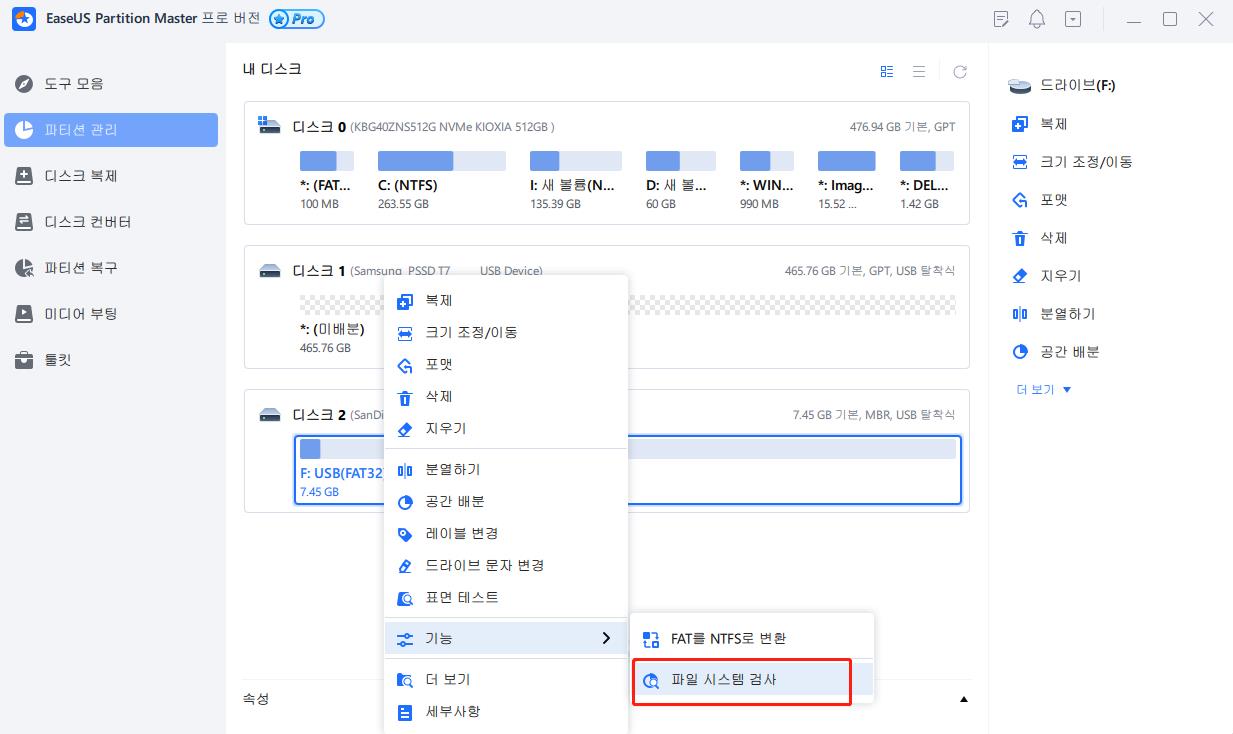The height and width of the screenshot is (734, 1233).
Task: Click 지우기 in the right panel
Action: click(1046, 276)
